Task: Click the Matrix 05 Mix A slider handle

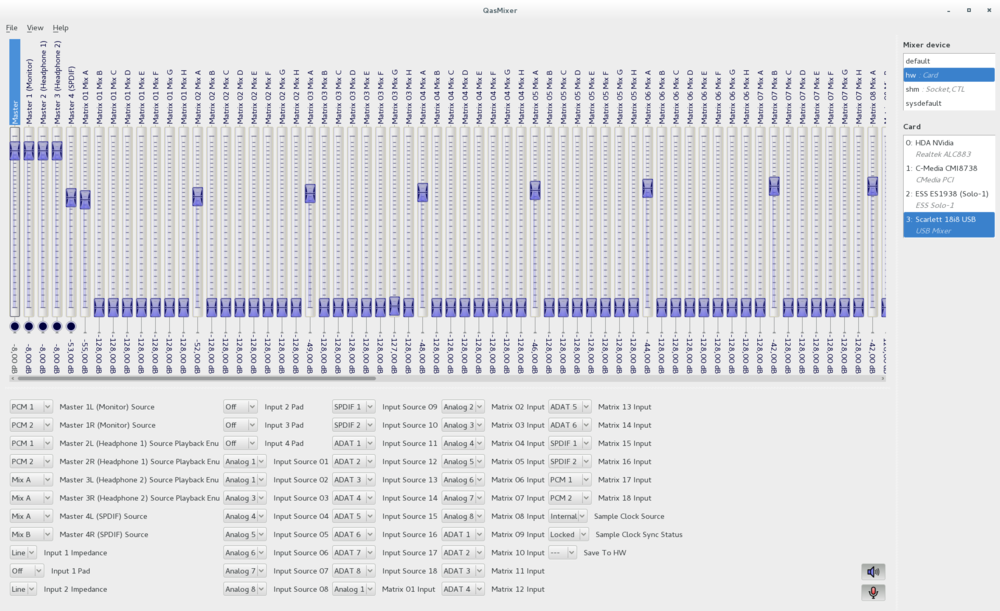Action: coord(535,190)
